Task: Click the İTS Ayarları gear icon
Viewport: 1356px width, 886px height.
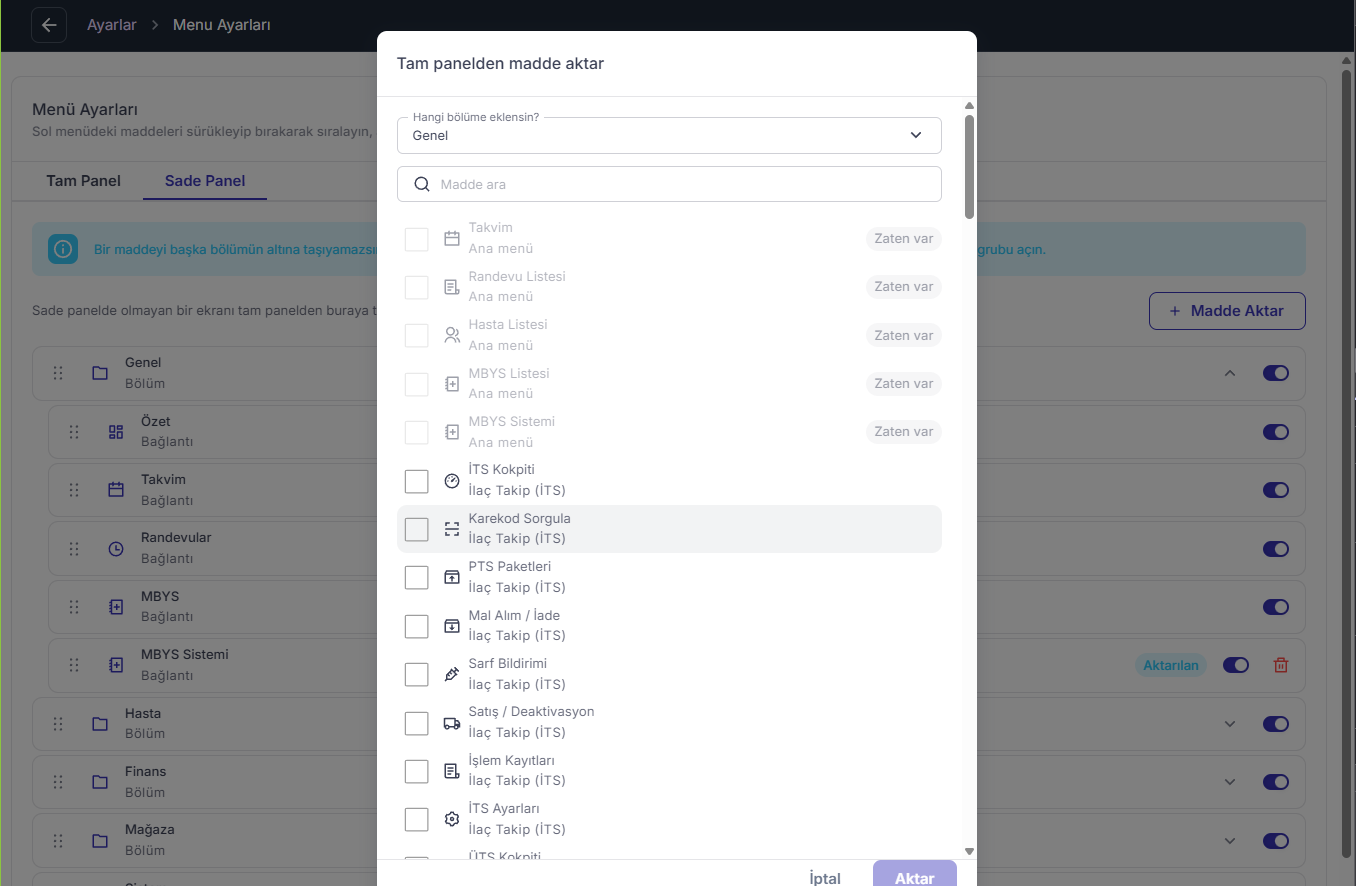Action: pyautogui.click(x=452, y=820)
